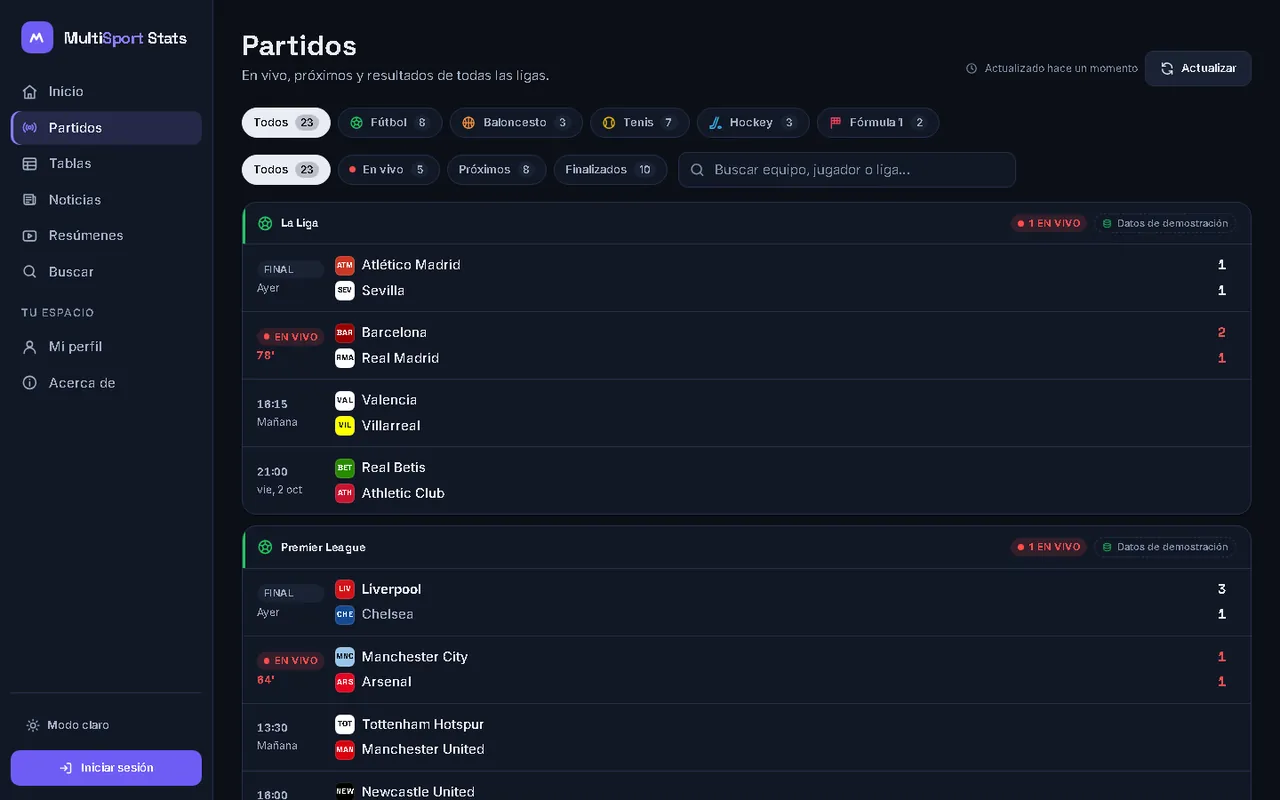Open Buscar in the sidebar
Image resolution: width=1280 pixels, height=800 pixels.
click(106, 272)
